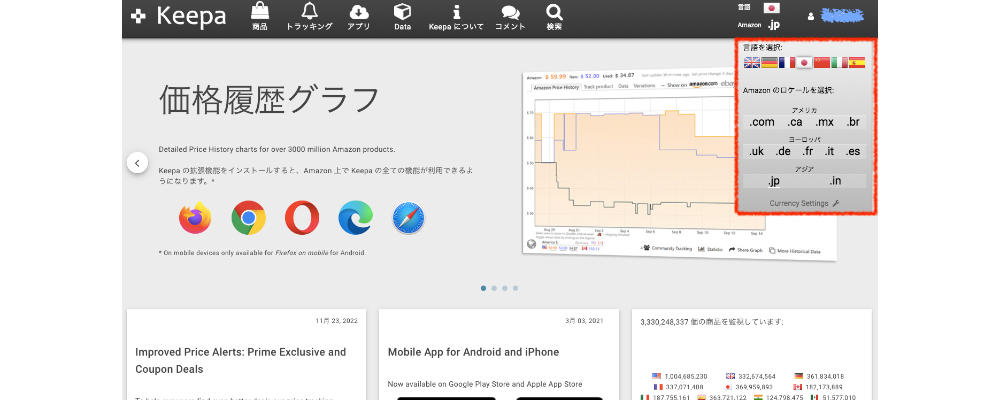Click the blurred username in the header
This screenshot has height=400, width=1000.
tap(842, 15)
